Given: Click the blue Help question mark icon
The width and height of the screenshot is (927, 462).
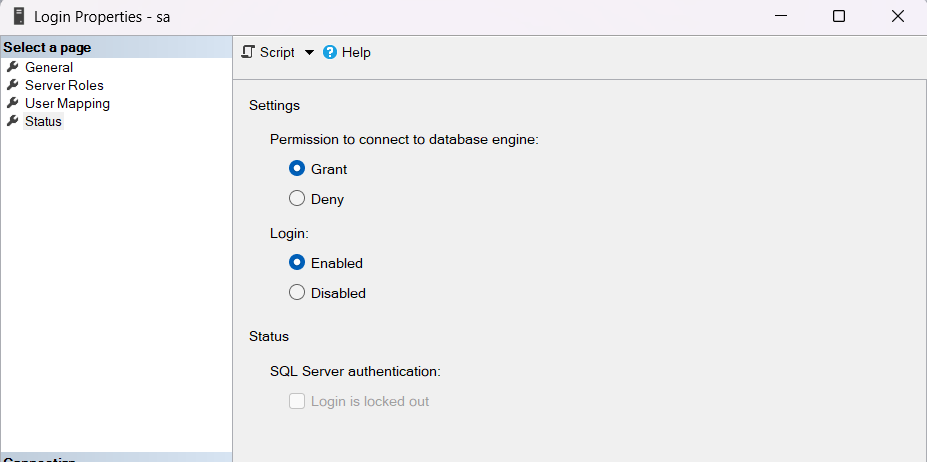Looking at the screenshot, I should [x=330, y=52].
